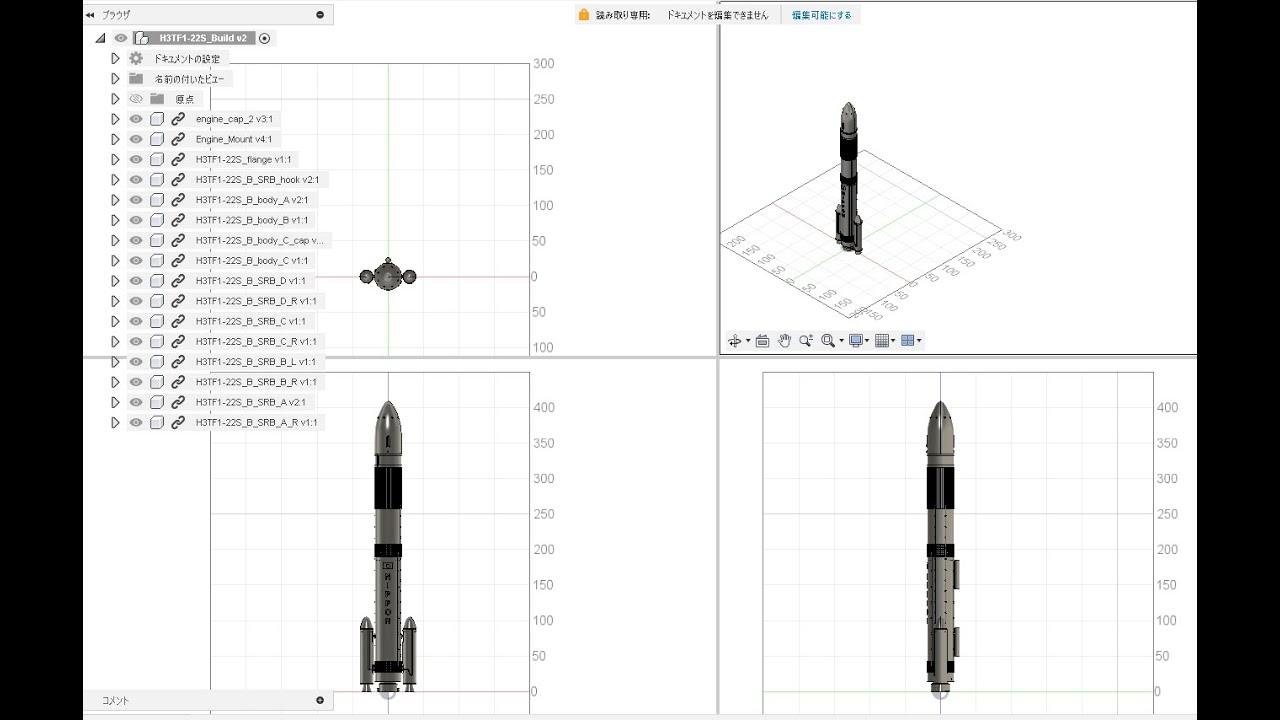
Task: Hide H3TF1-22S_B_body_C v1:1 component
Action: 136,260
